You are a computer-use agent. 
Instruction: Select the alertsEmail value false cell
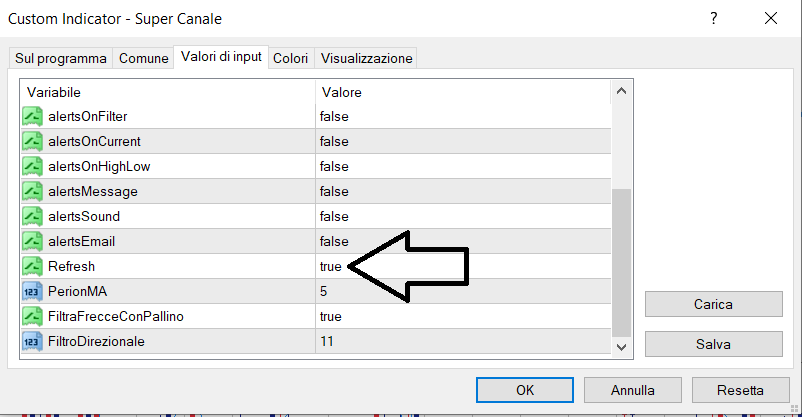460,241
